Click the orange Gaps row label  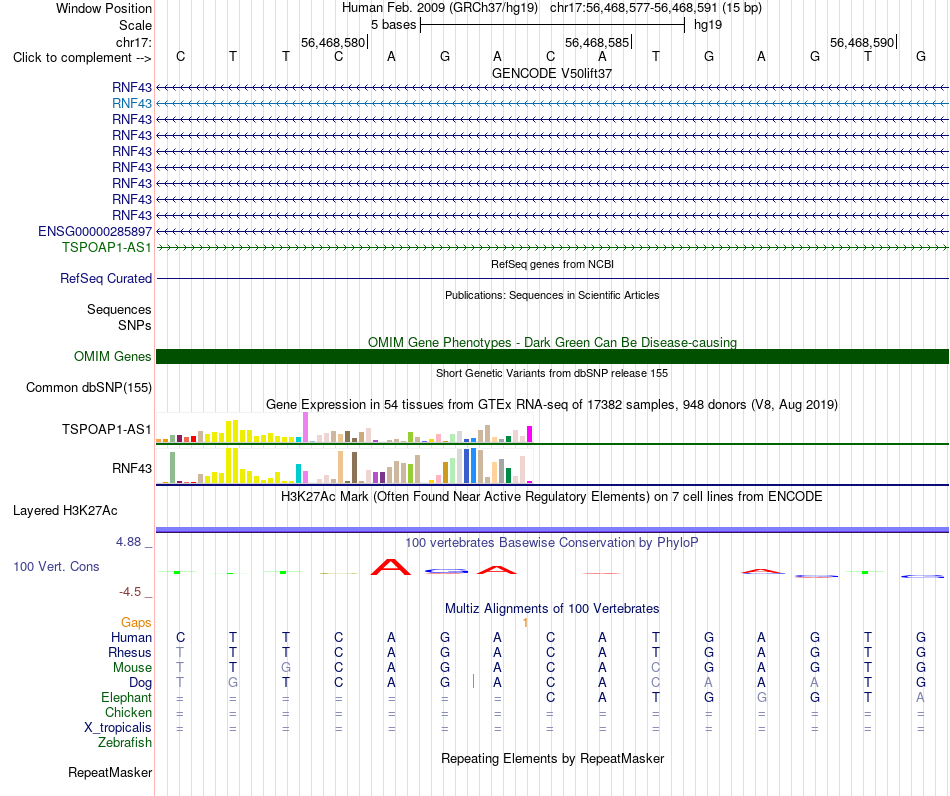click(x=136, y=623)
